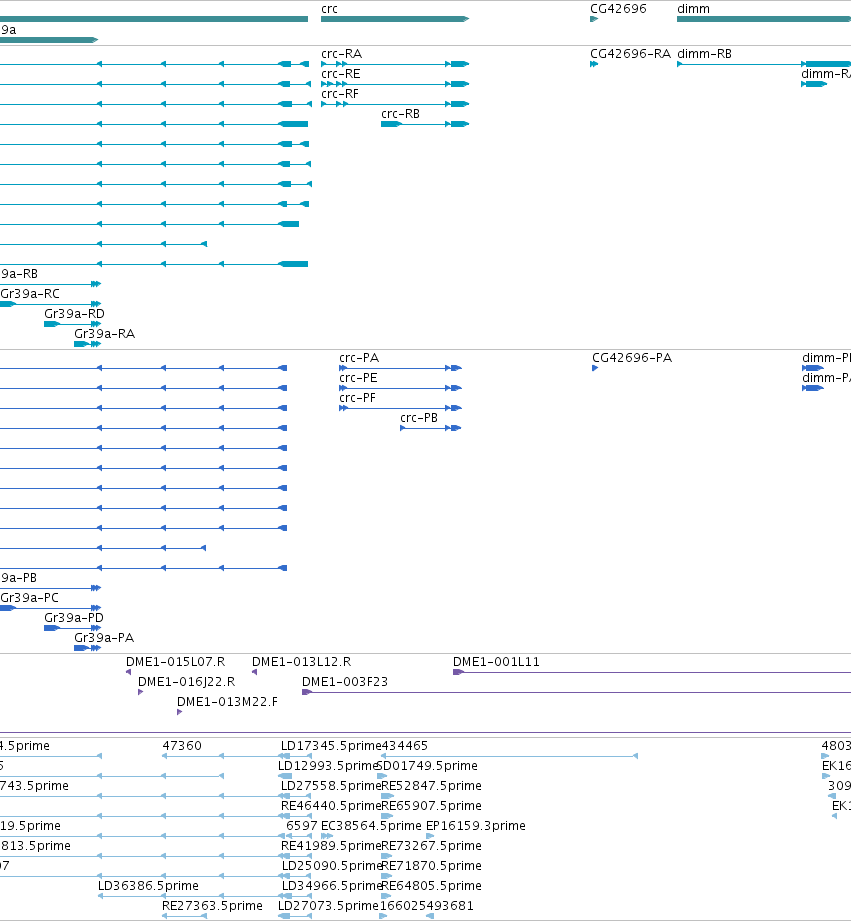Select transcript label crc-RB
Image resolution: width=851 pixels, height=921 pixels.
401,114
